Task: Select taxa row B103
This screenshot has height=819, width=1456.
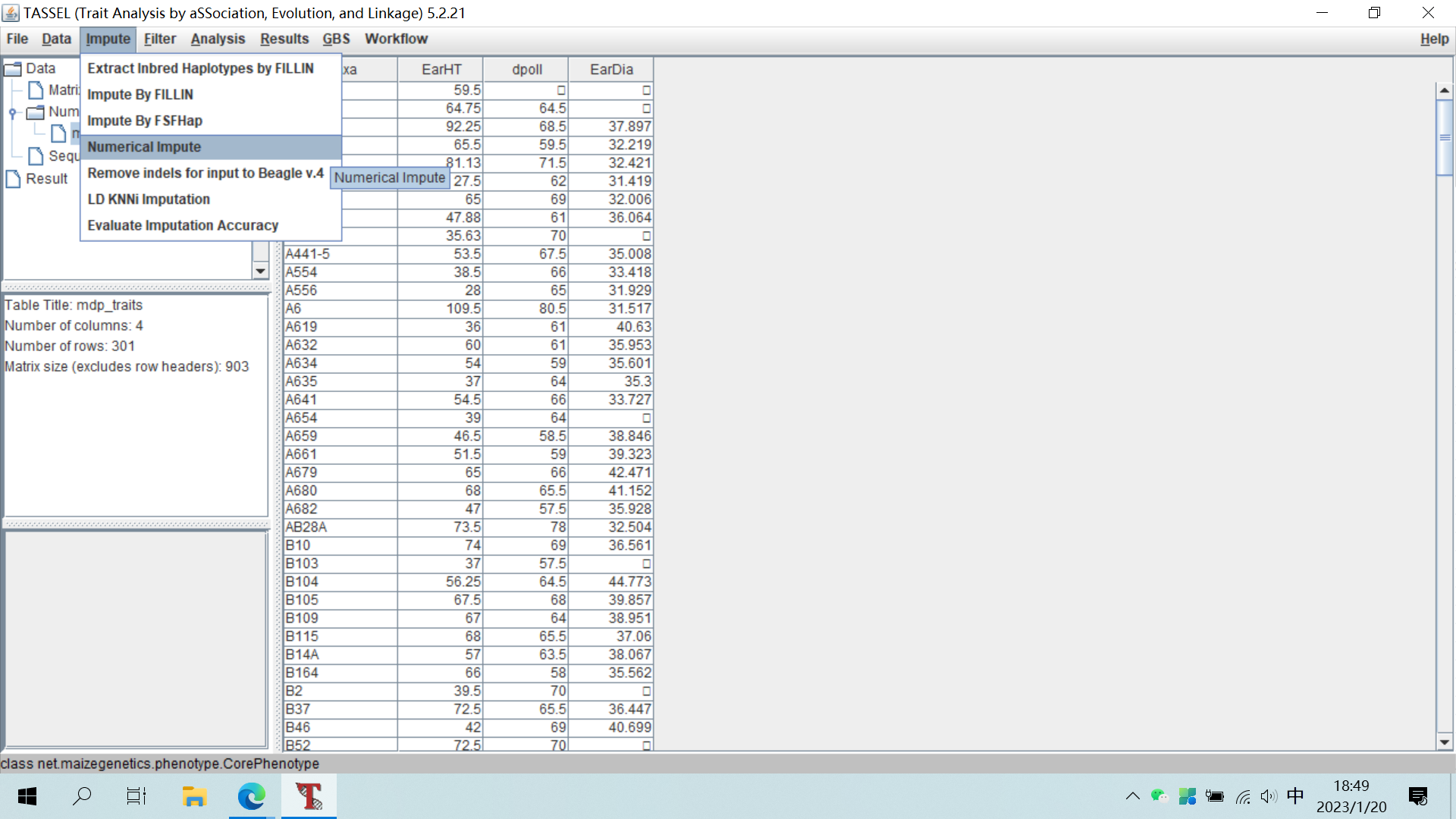Action: pyautogui.click(x=340, y=563)
